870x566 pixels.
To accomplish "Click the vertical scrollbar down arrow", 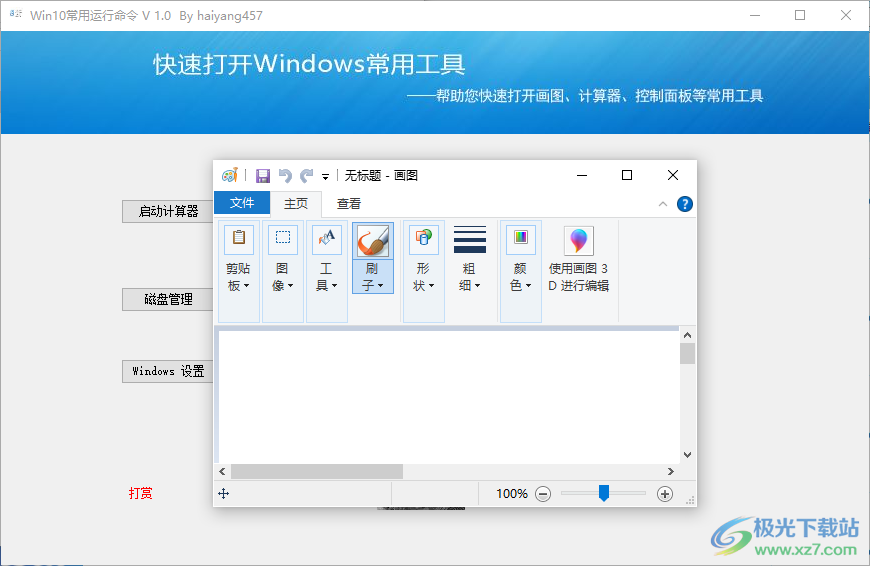I will coord(687,455).
